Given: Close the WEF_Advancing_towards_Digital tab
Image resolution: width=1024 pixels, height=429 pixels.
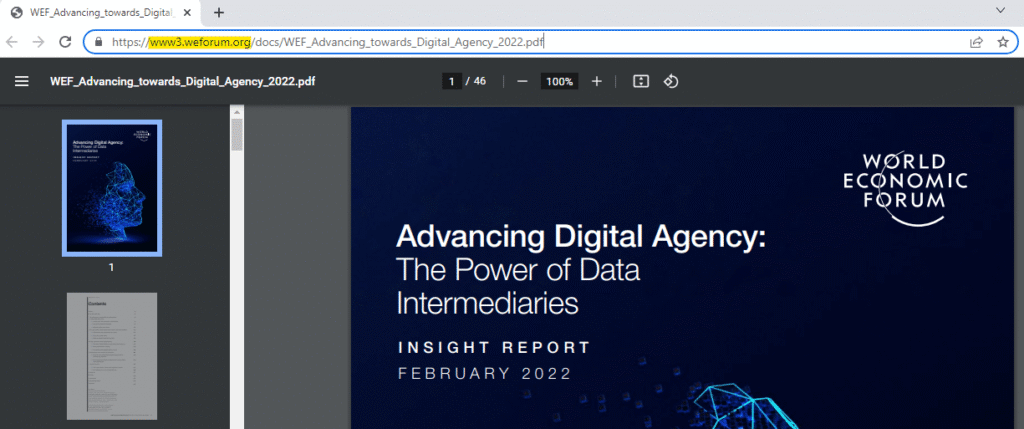Looking at the screenshot, I should point(187,12).
